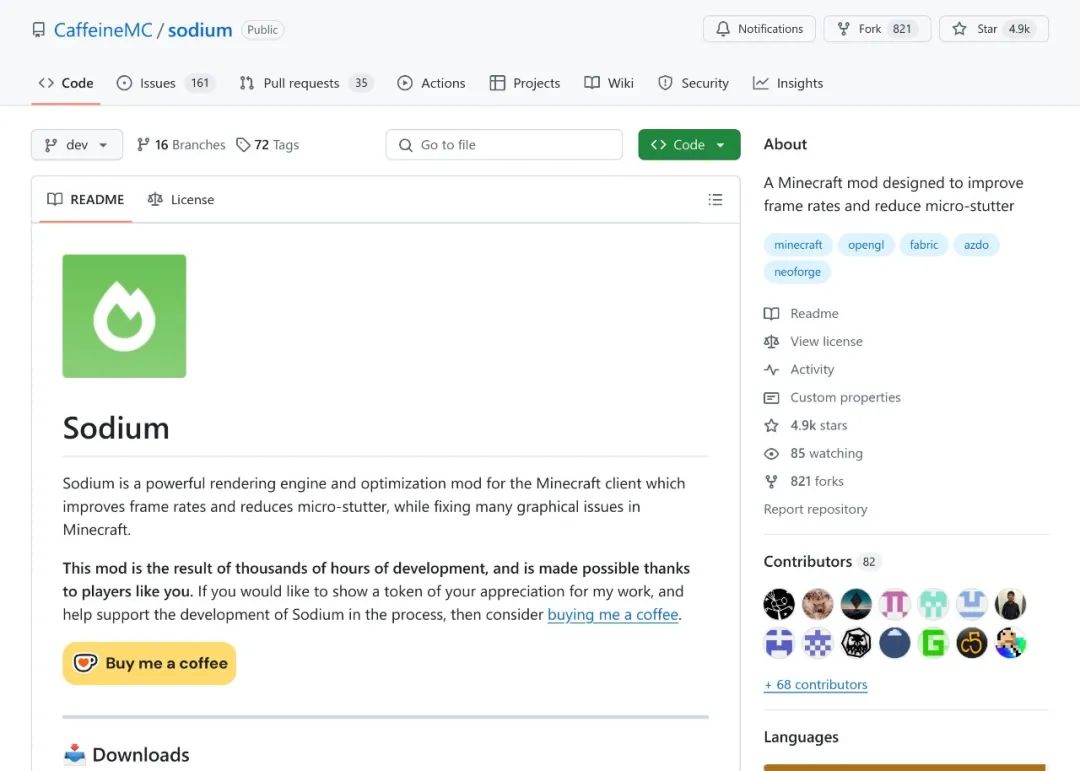Image resolution: width=1080 pixels, height=771 pixels.
Task: Open the first contributor avatar
Action: point(778,604)
